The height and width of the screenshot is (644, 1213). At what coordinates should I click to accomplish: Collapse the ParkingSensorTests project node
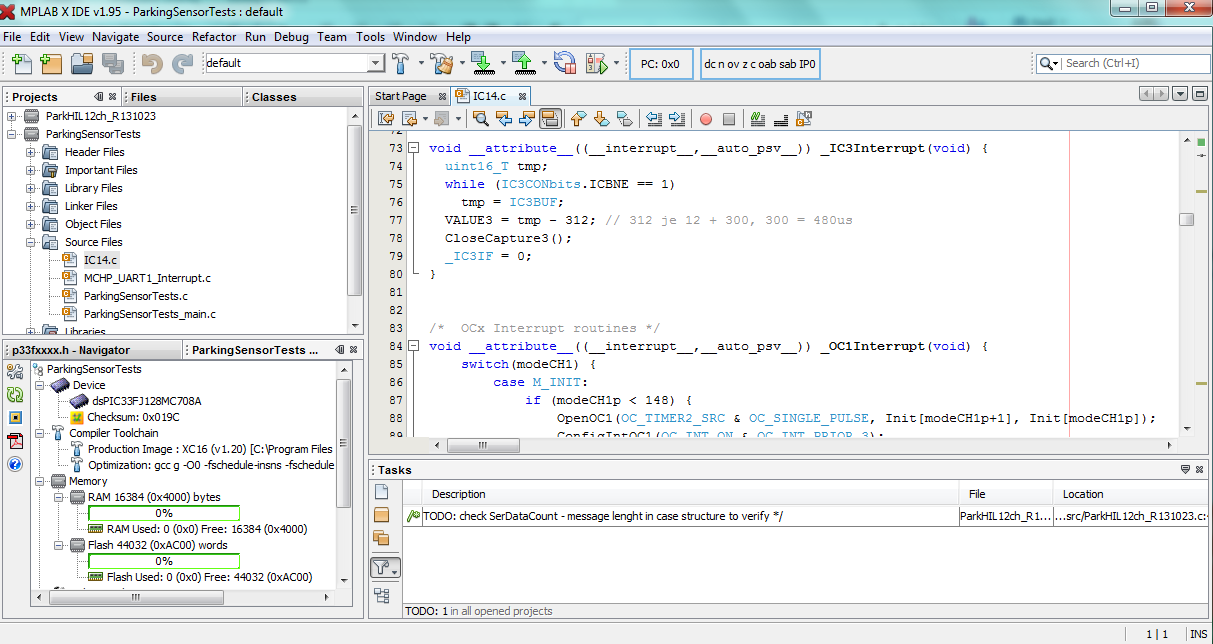click(x=13, y=134)
